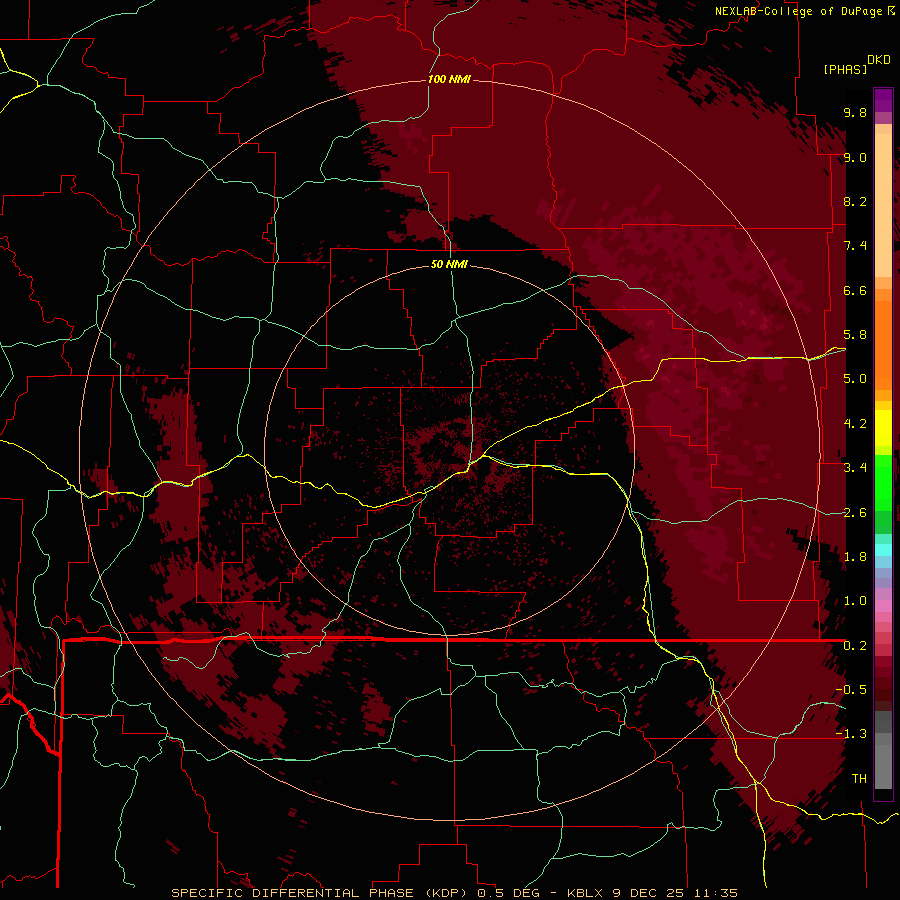This screenshot has width=900, height=900.
Task: Click the purple swatch at the top of the color bar
Action: pos(883,100)
